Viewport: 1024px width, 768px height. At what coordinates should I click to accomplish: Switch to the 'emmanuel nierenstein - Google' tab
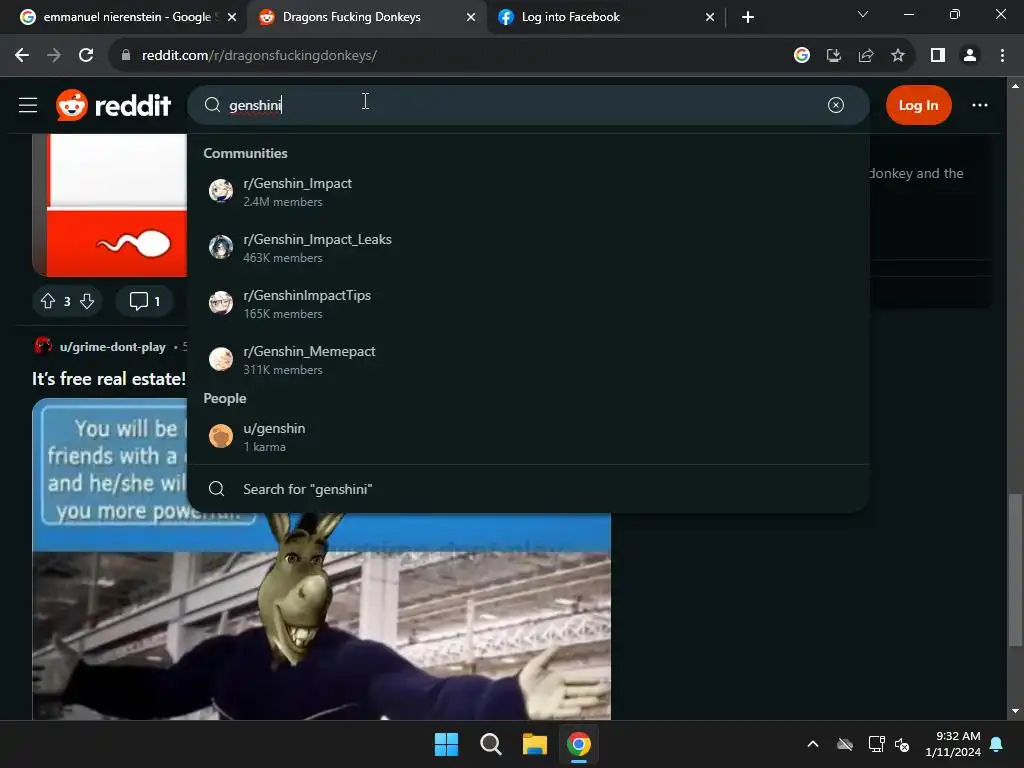127,17
